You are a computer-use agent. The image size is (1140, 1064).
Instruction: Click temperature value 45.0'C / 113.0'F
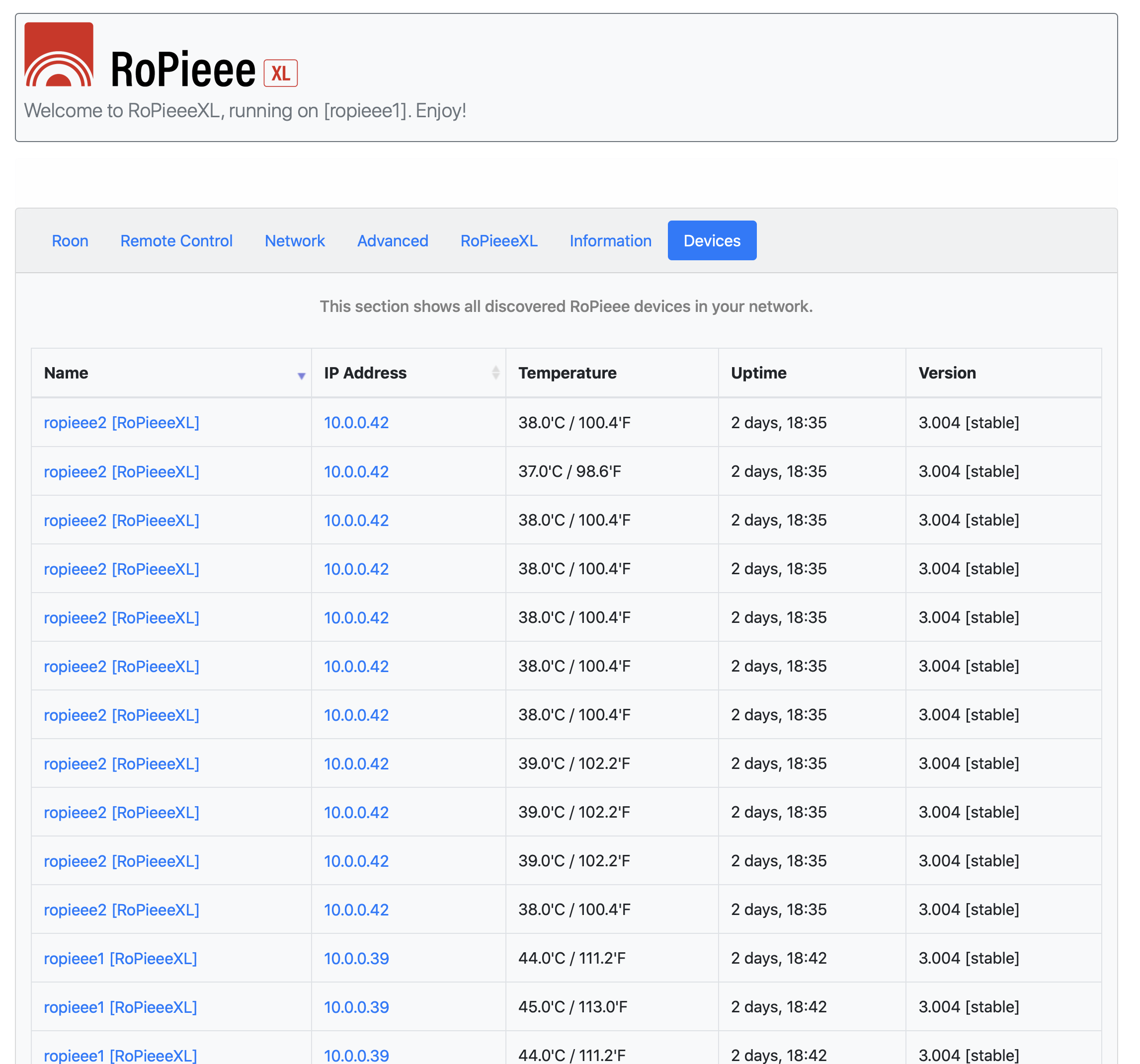coord(573,1007)
